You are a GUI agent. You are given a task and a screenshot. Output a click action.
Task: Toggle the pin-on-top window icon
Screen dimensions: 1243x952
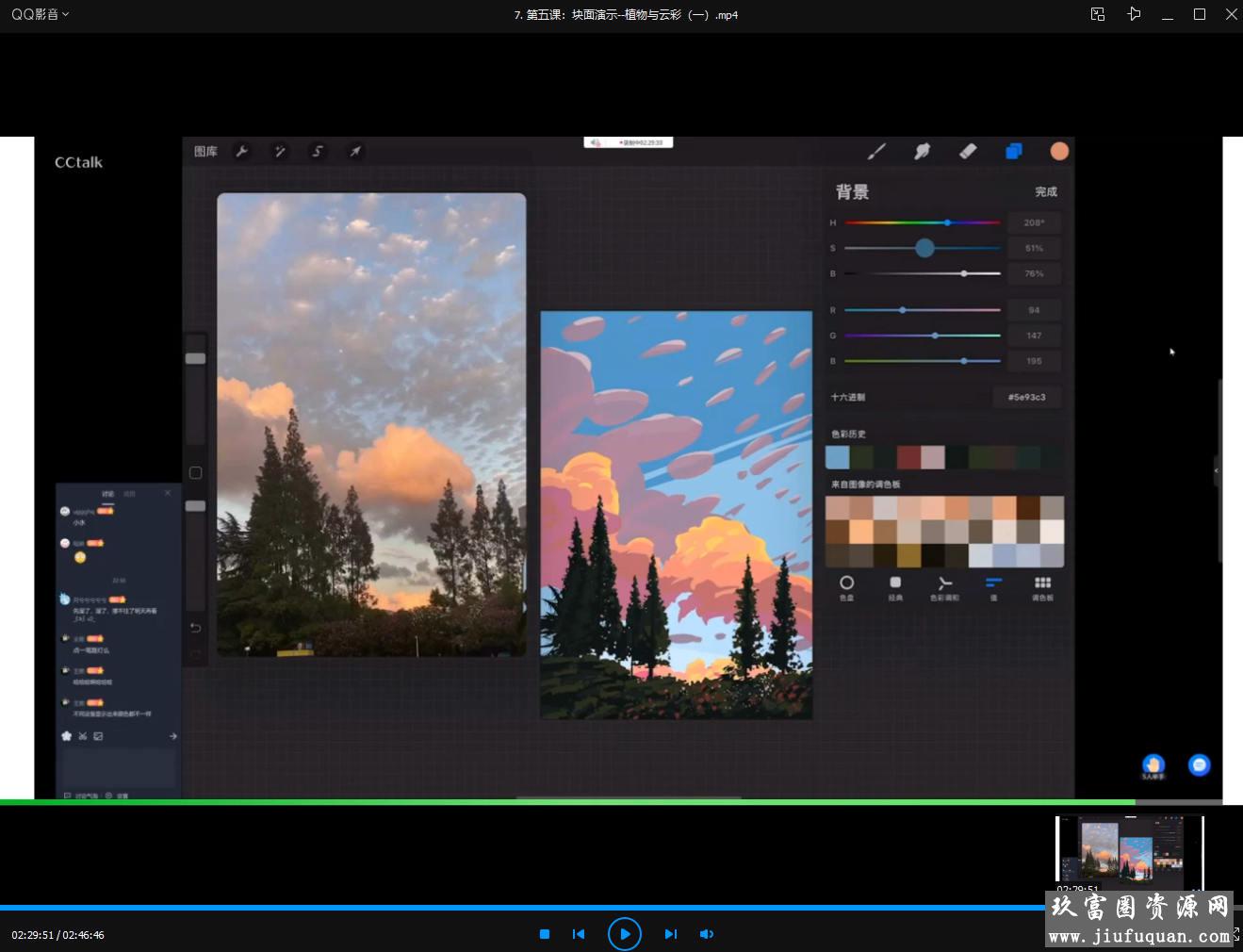click(x=1134, y=14)
